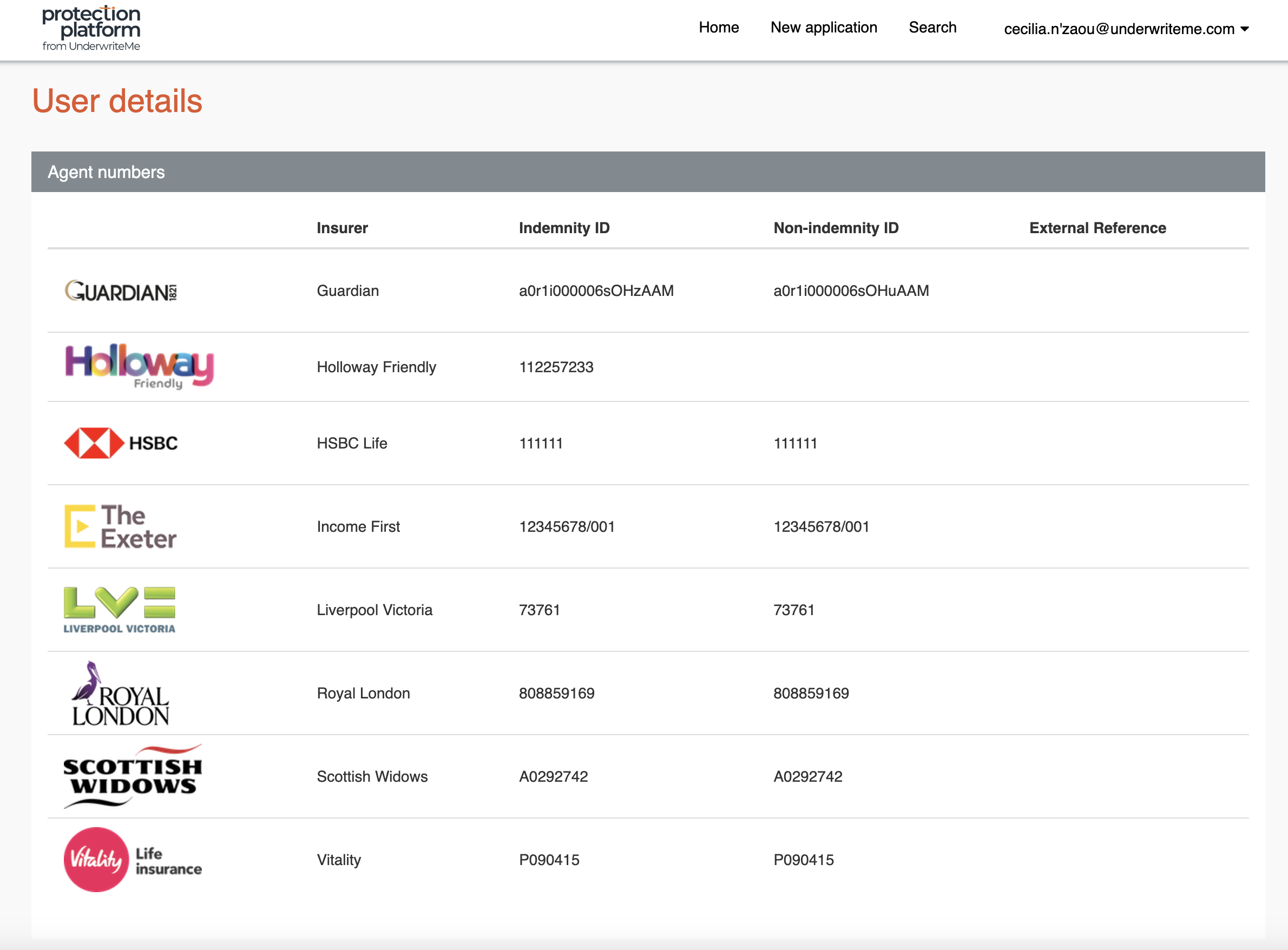Click the Indemnity ID column header
The height and width of the screenshot is (950, 1288).
click(564, 228)
